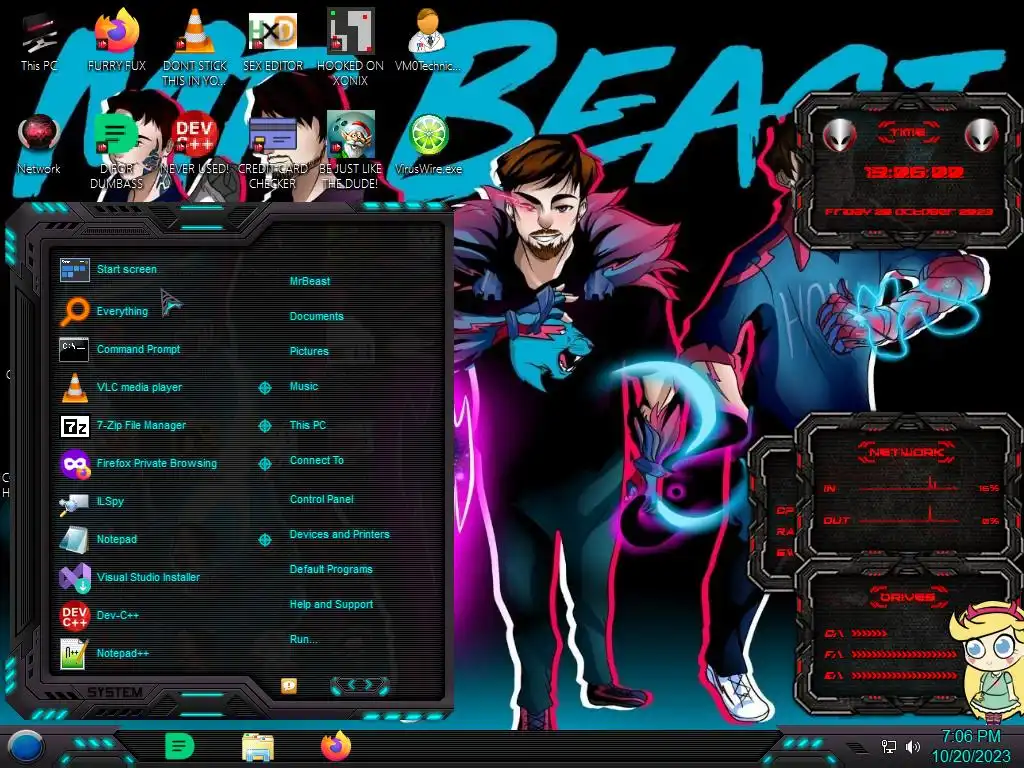Screen dimensions: 1024x768
Task: Open Documents from start menu
Action: 316,316
